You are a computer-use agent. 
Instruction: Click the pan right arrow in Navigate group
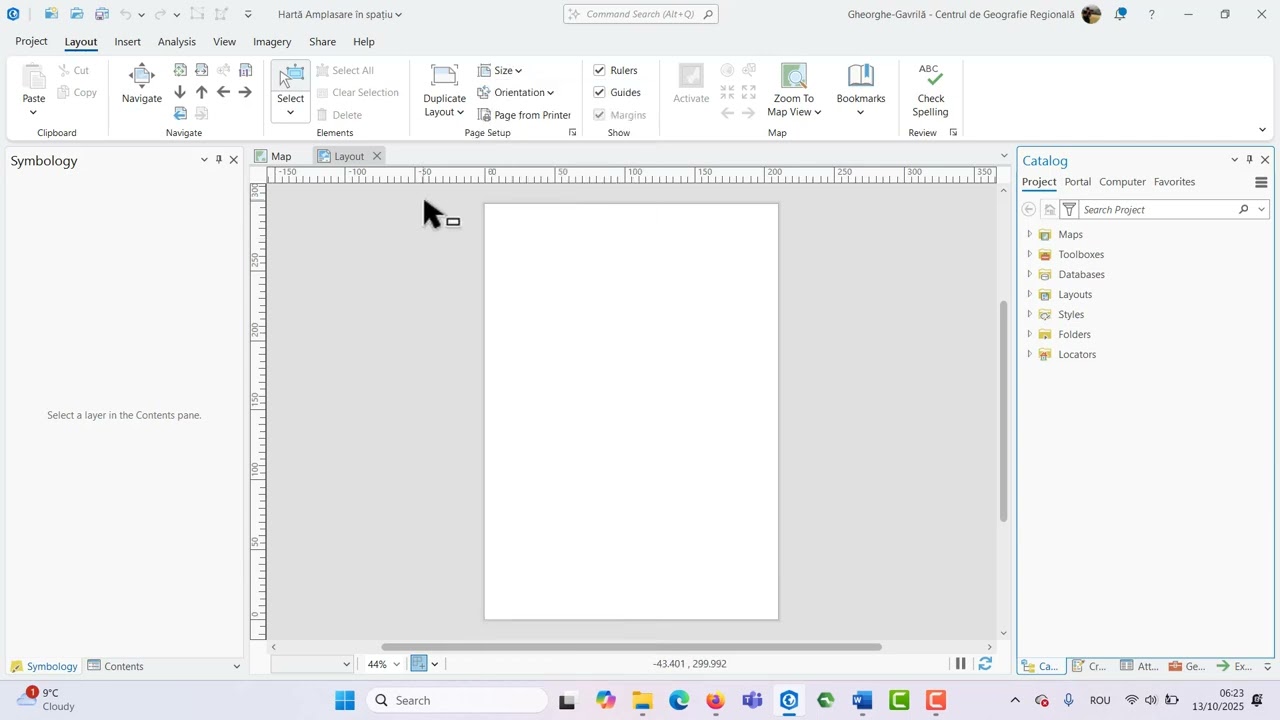pyautogui.click(x=245, y=92)
